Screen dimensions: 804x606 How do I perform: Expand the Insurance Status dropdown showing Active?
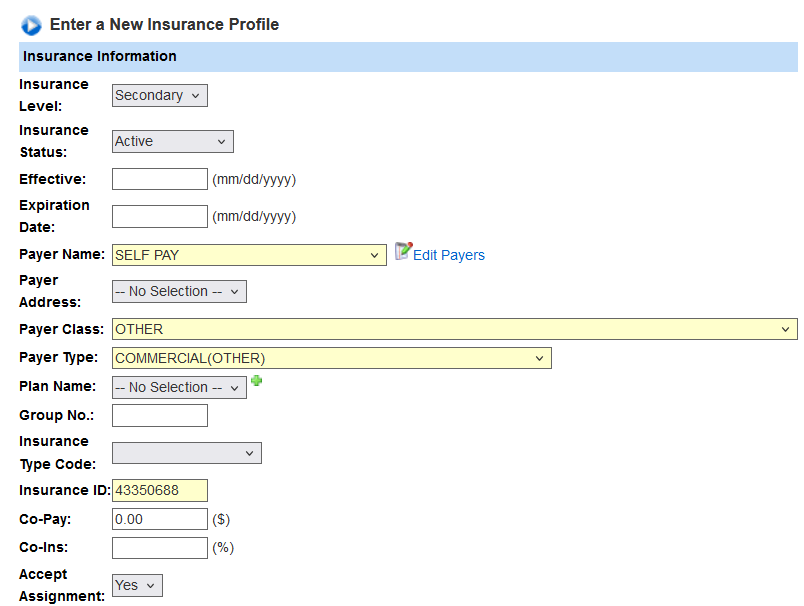pos(172,142)
